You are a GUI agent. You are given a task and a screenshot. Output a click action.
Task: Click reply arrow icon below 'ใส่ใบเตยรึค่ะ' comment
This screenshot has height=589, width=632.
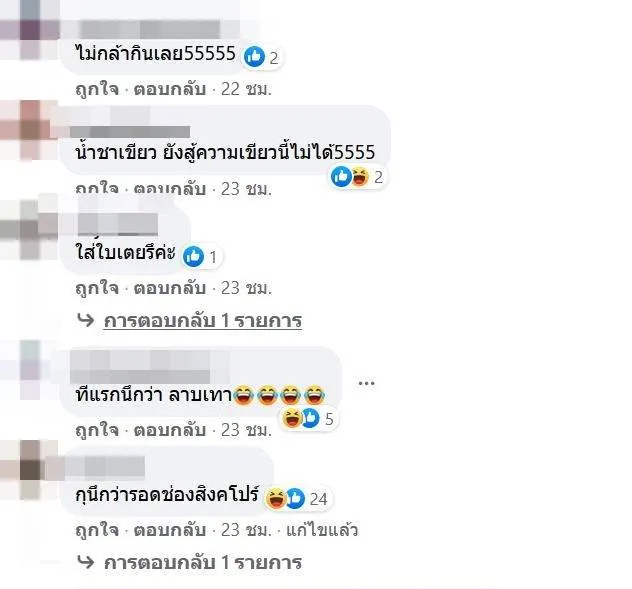click(x=86, y=320)
